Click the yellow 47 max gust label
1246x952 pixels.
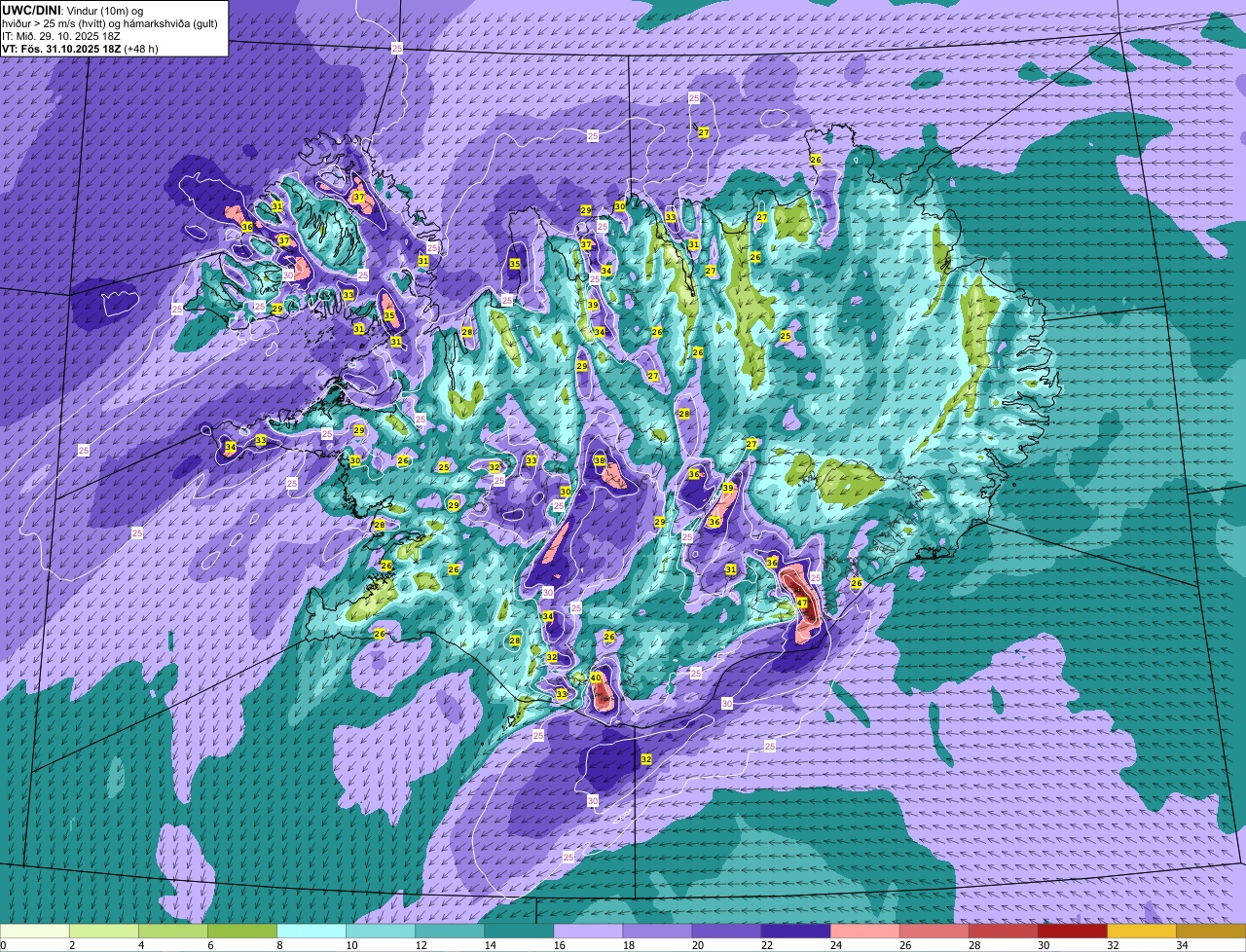[x=802, y=604]
